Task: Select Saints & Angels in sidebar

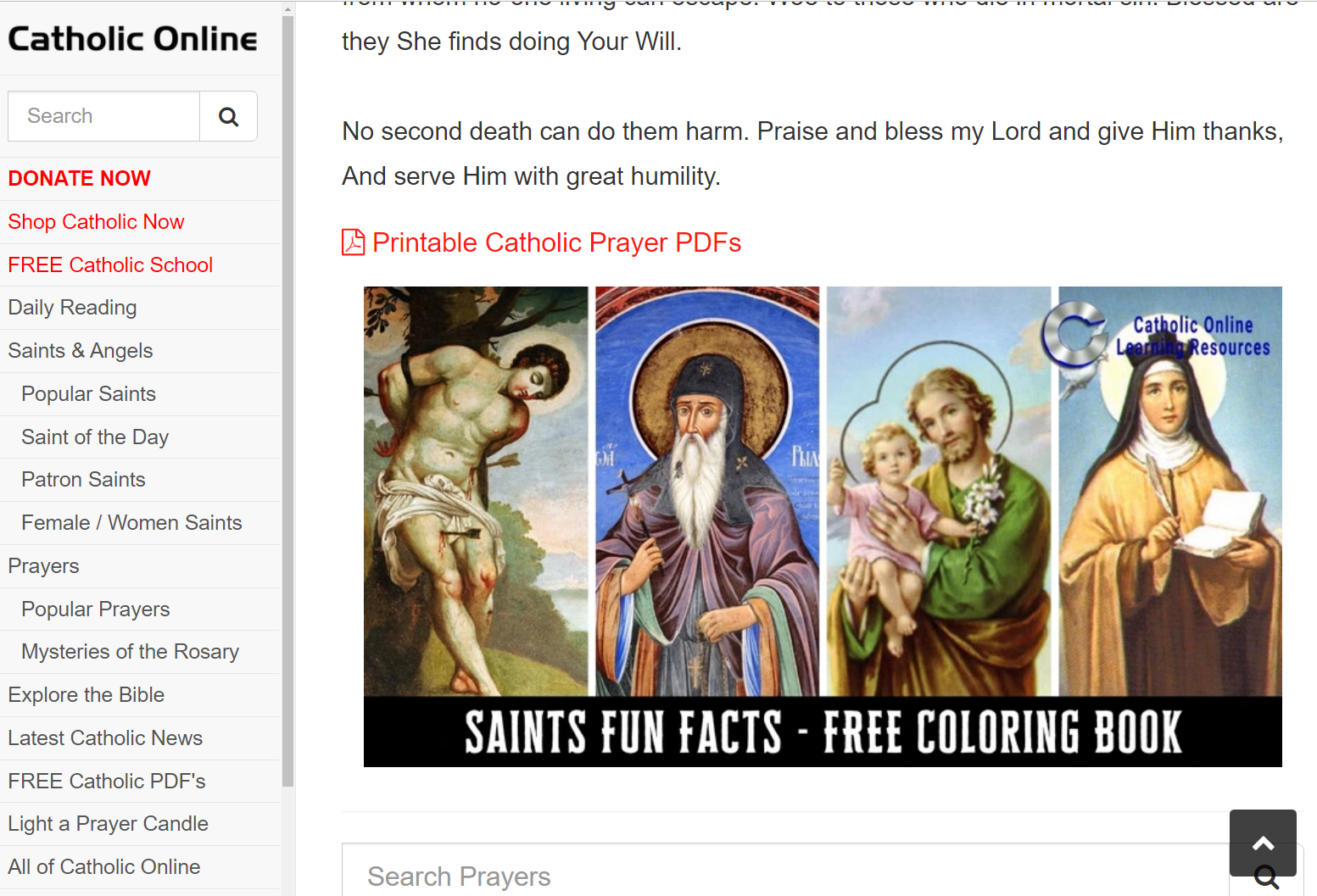Action: (x=81, y=351)
